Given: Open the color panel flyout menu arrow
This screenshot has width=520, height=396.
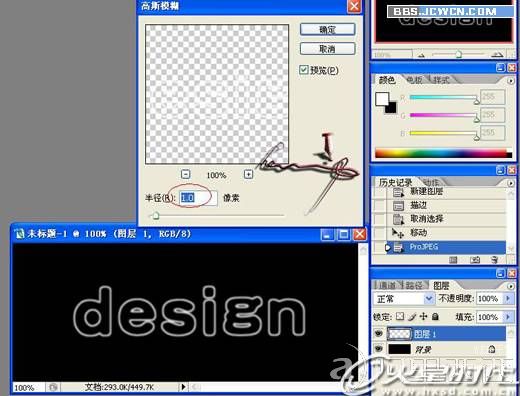Looking at the screenshot, I should [510, 81].
